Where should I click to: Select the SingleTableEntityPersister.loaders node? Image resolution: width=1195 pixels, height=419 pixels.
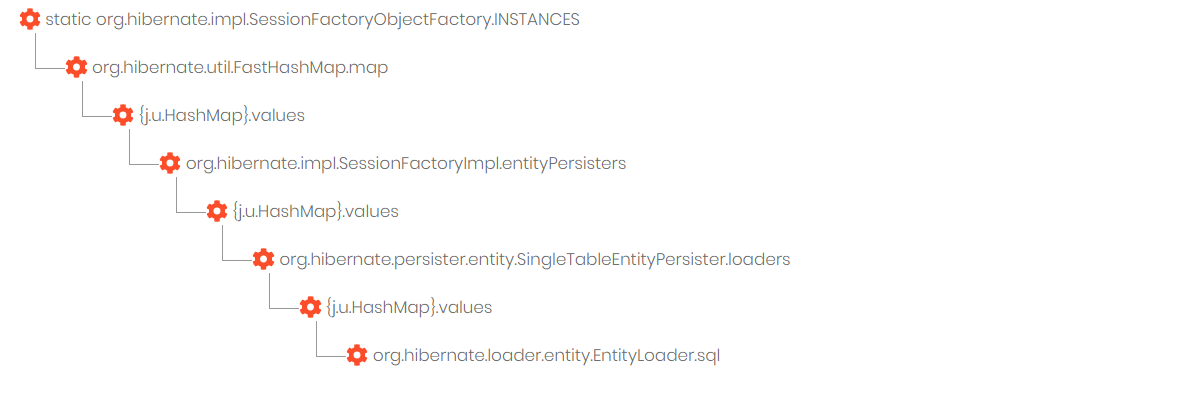click(534, 259)
